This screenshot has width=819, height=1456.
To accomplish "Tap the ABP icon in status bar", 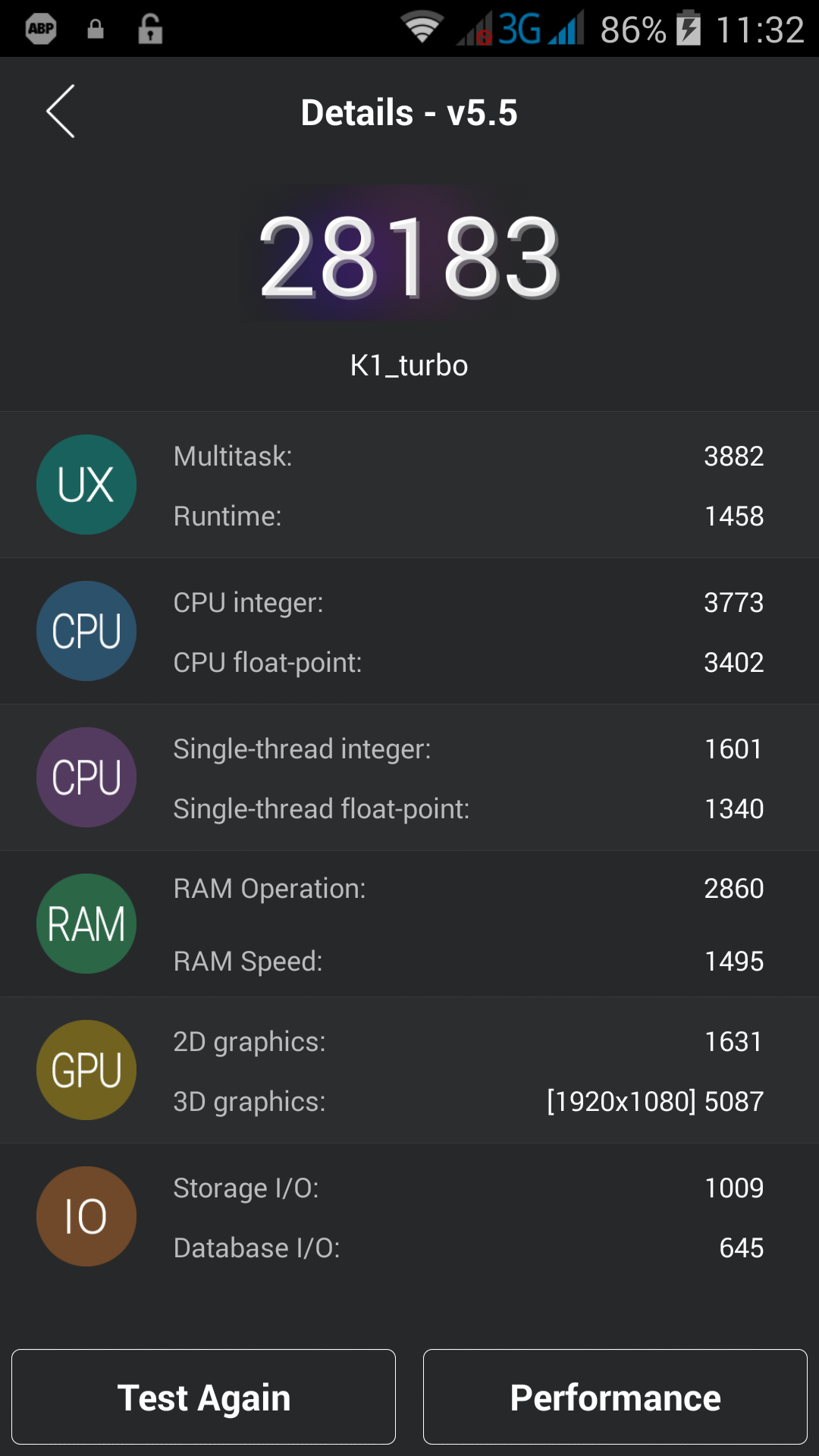I will click(x=41, y=29).
